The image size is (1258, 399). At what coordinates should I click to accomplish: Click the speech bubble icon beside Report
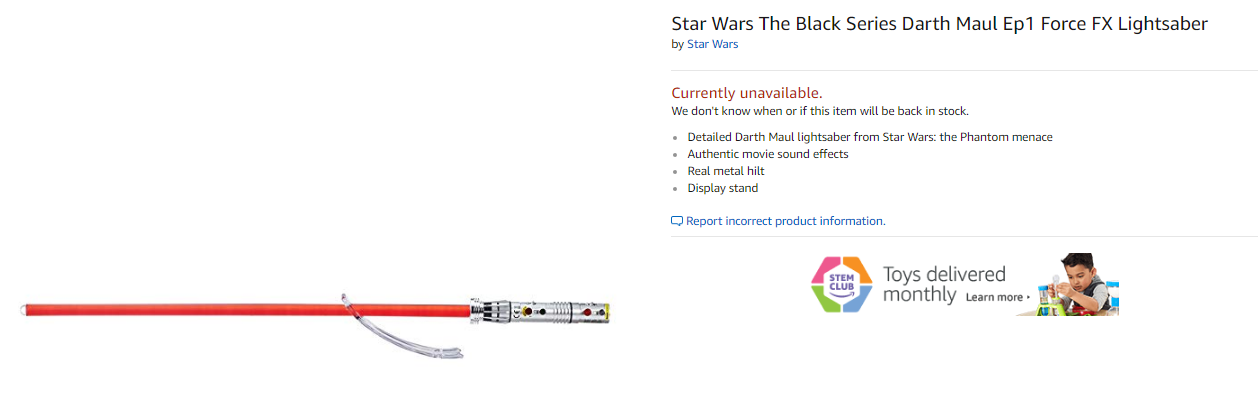click(x=677, y=221)
